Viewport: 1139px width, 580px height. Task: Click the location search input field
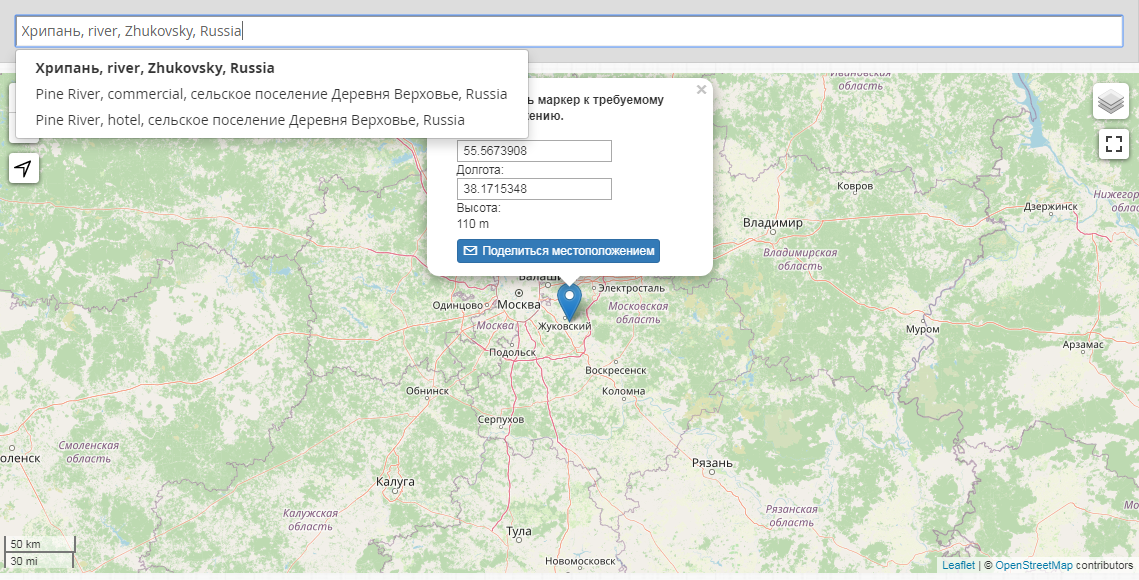(568, 31)
